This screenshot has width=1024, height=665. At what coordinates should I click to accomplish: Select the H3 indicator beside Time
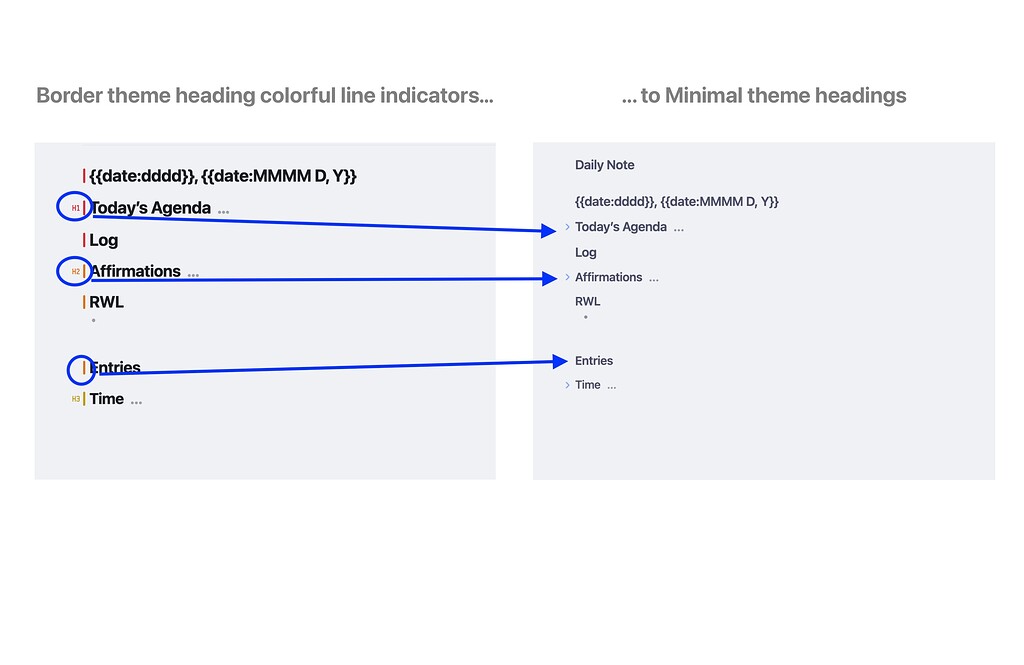75,398
